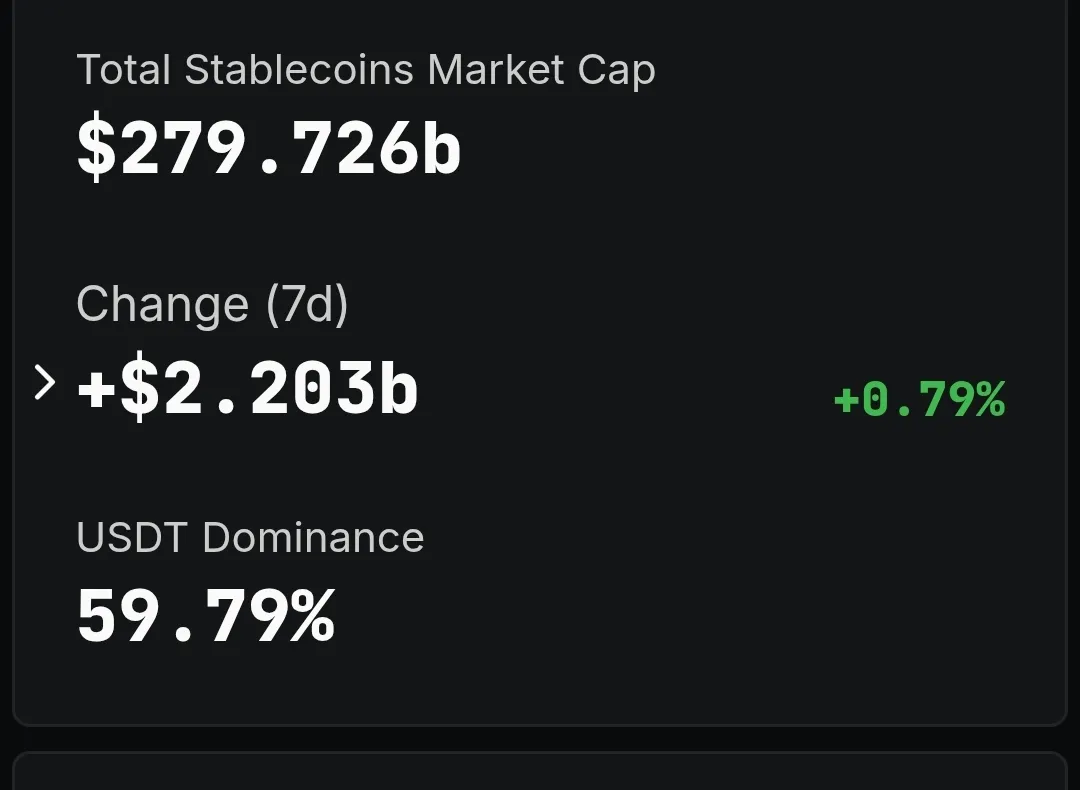Select the +$2.203b change value
The width and height of the screenshot is (1080, 790).
pyautogui.click(x=248, y=388)
